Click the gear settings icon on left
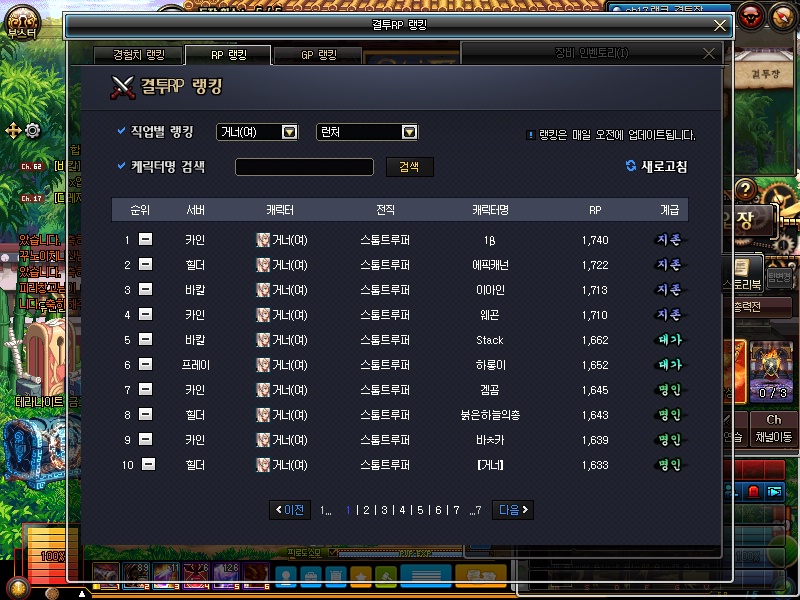This screenshot has height=600, width=800. pos(33,130)
